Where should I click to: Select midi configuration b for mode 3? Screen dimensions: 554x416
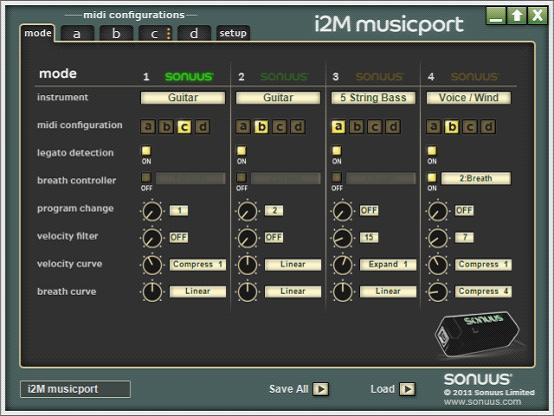pyautogui.click(x=356, y=126)
